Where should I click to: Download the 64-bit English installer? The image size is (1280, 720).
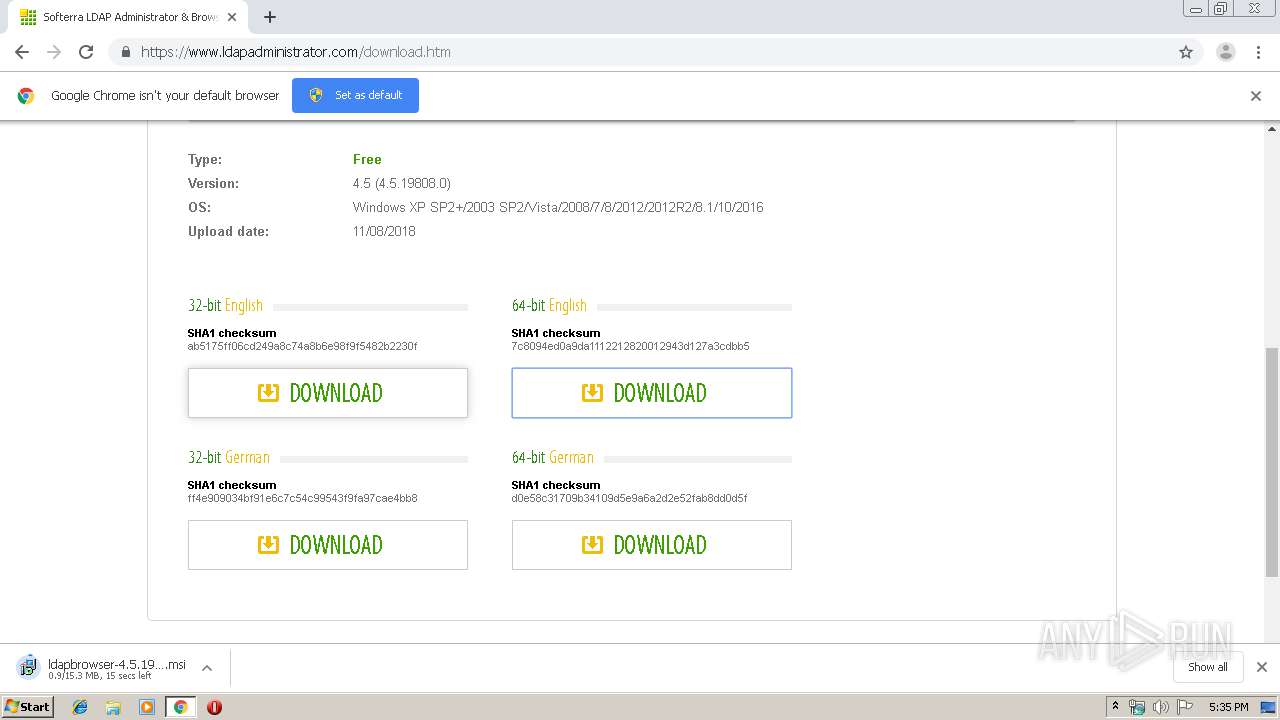pyautogui.click(x=652, y=393)
